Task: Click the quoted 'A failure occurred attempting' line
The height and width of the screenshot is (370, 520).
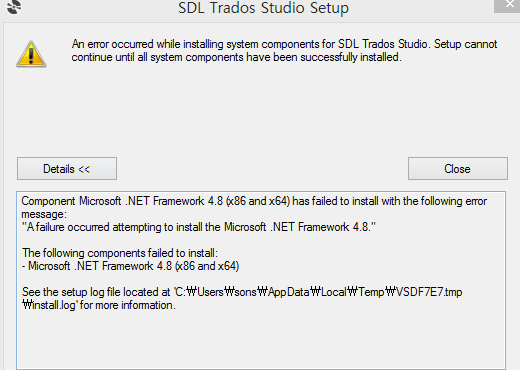Action: (x=199, y=227)
